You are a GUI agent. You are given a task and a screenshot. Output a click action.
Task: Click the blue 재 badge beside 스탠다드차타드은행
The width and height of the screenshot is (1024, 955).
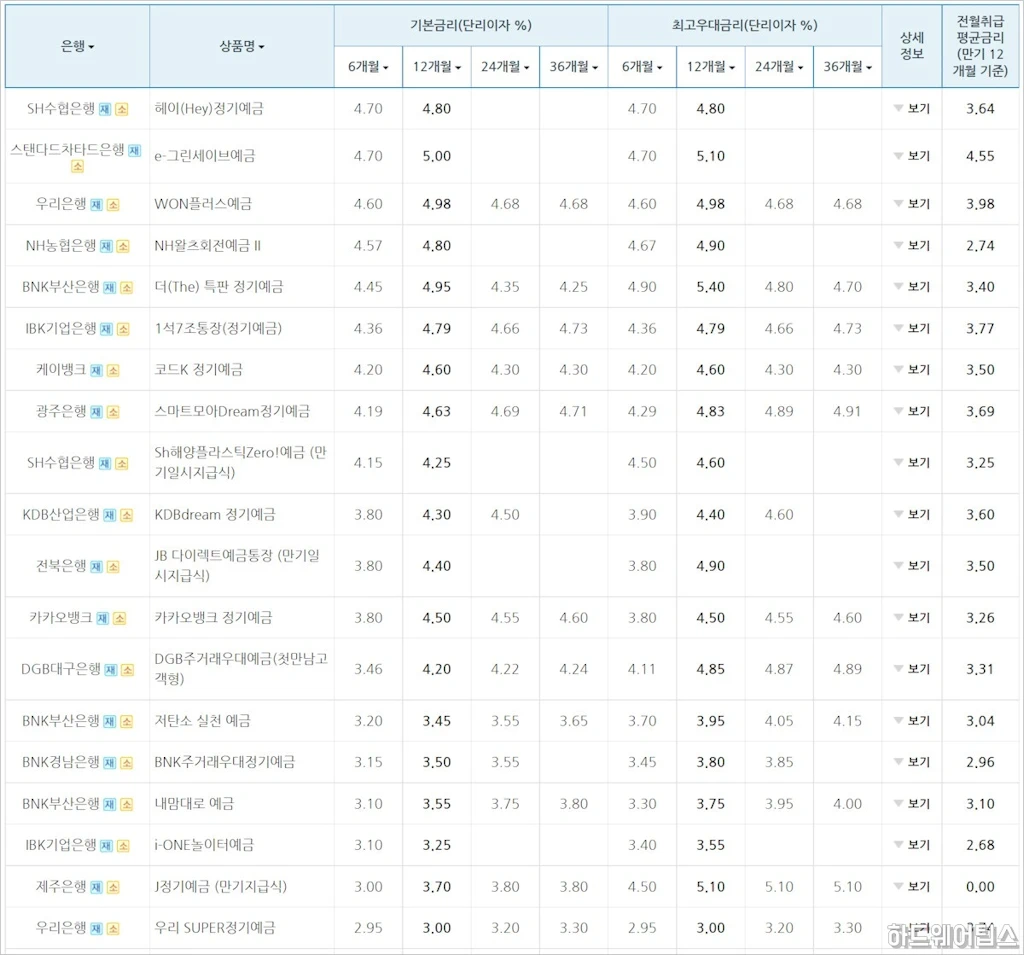[x=135, y=151]
